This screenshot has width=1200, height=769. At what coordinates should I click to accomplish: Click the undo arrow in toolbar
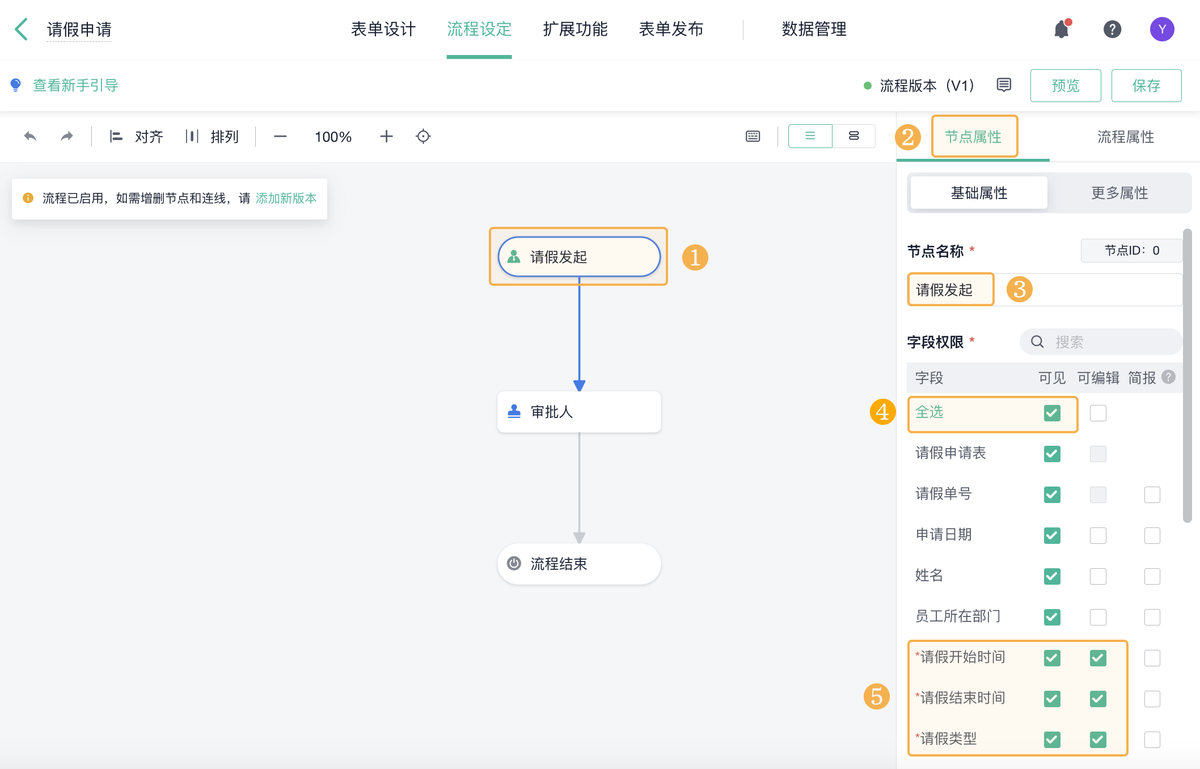click(x=30, y=136)
